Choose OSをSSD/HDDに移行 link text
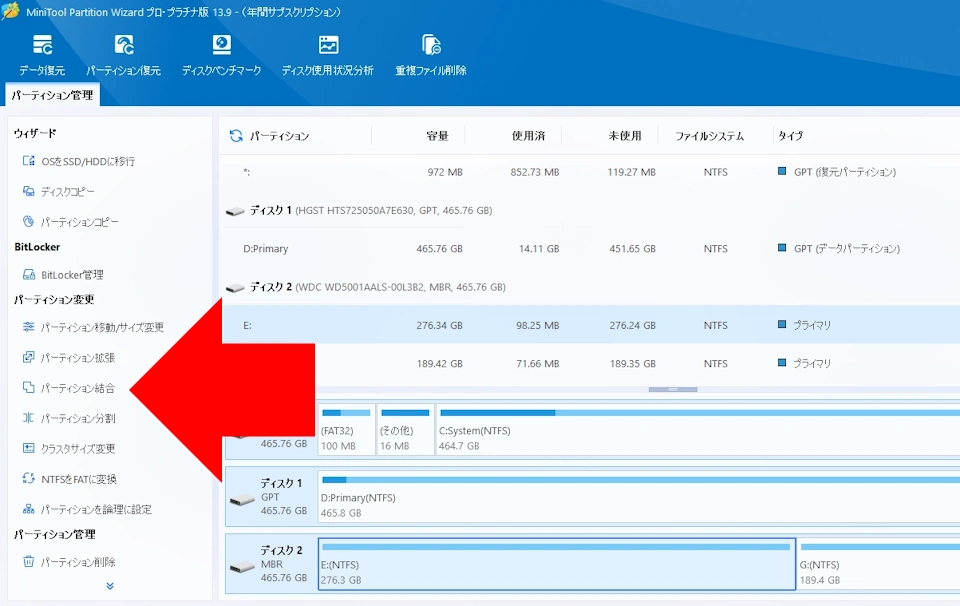The height and width of the screenshot is (606, 960). coord(88,162)
